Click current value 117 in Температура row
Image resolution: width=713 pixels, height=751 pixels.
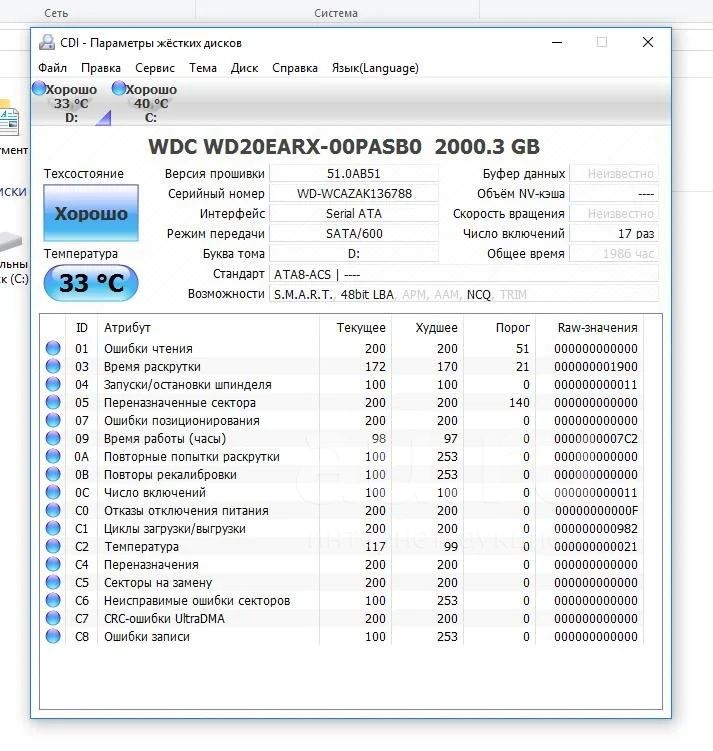[x=375, y=546]
